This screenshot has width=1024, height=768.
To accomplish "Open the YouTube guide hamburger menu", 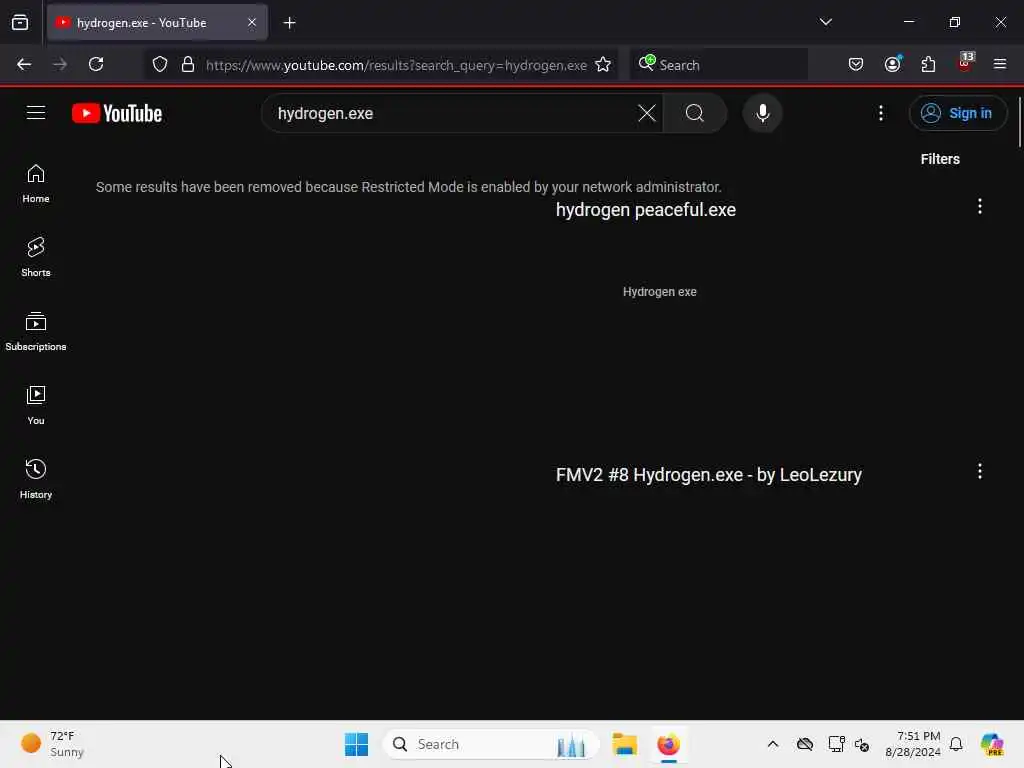I will 36,113.
